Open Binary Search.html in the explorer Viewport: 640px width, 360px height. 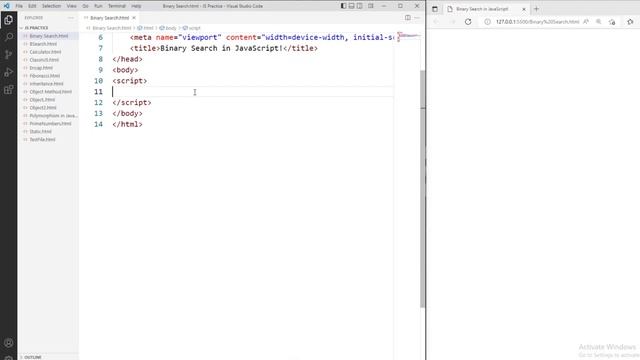[x=49, y=36]
